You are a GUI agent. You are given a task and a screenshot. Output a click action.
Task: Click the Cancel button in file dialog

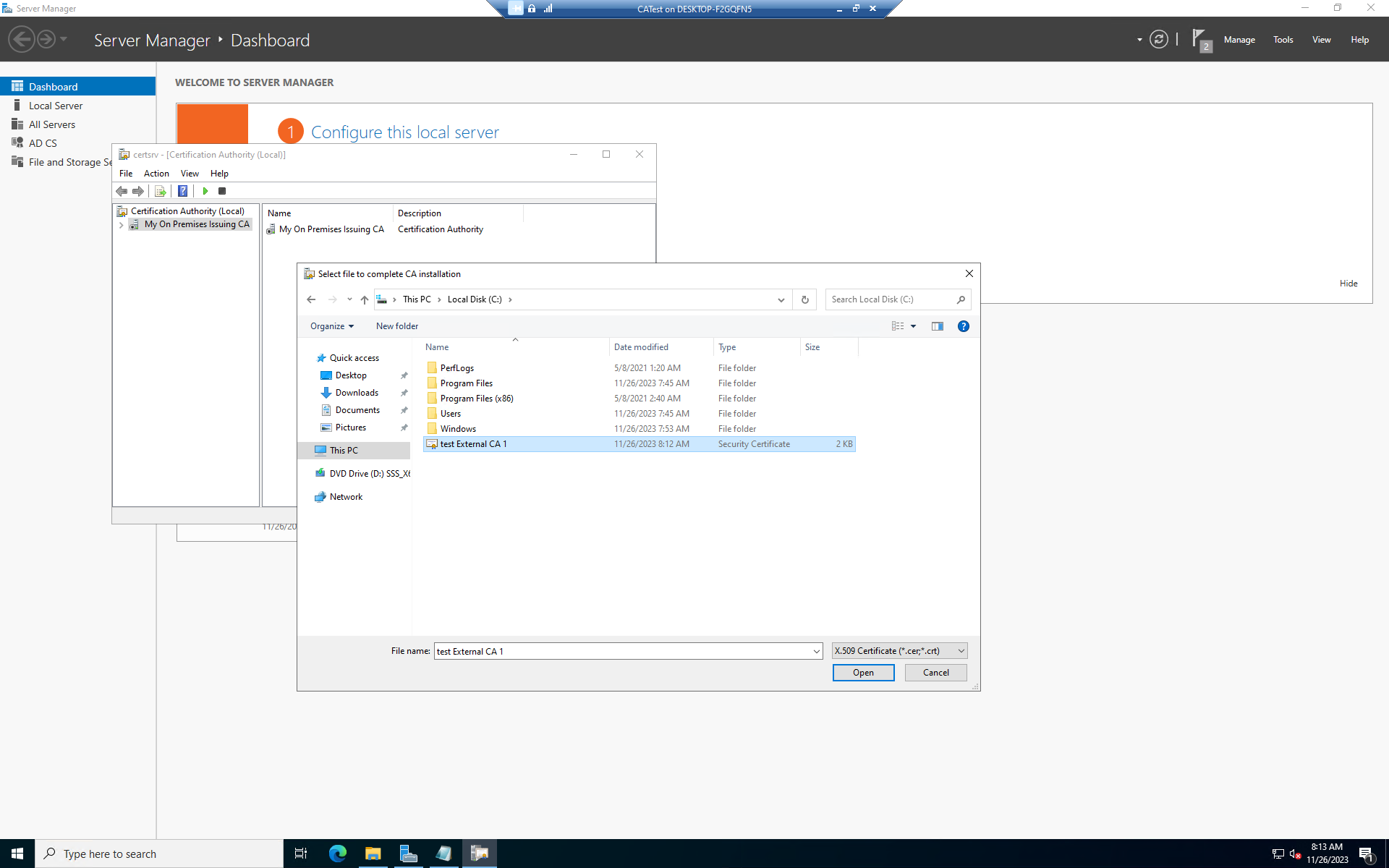[x=936, y=673]
